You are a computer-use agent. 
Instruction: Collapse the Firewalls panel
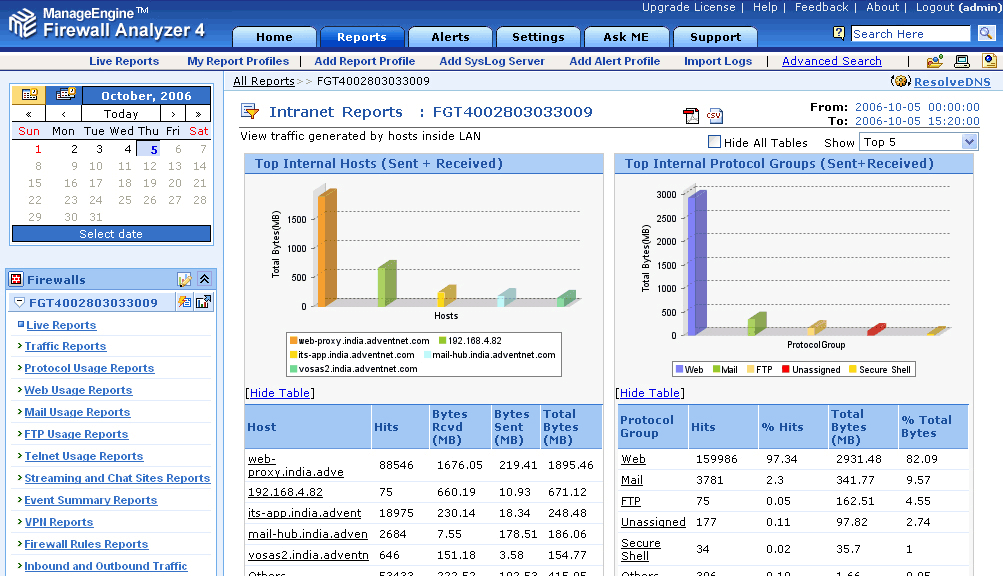tap(204, 280)
